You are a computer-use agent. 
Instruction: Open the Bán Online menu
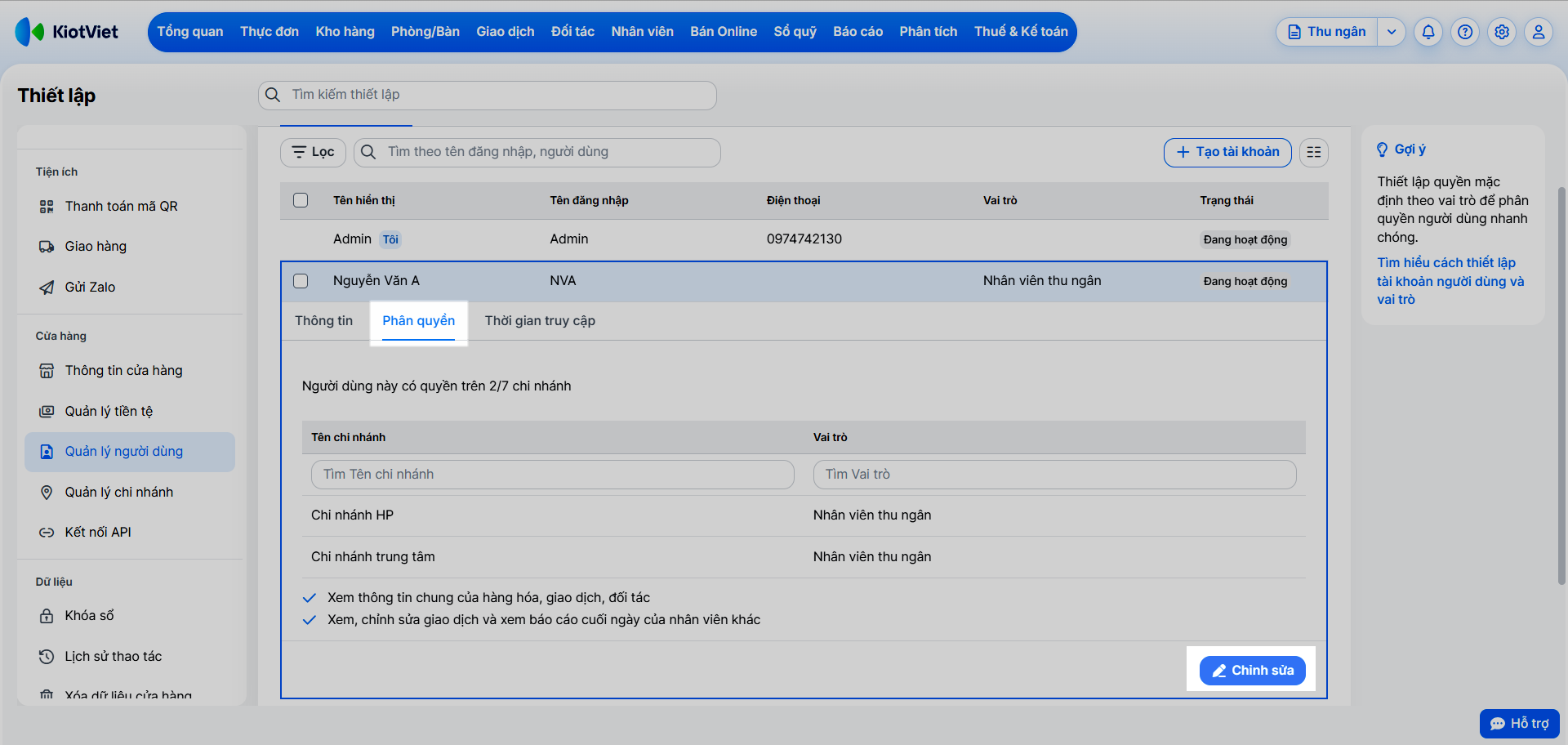pos(724,32)
